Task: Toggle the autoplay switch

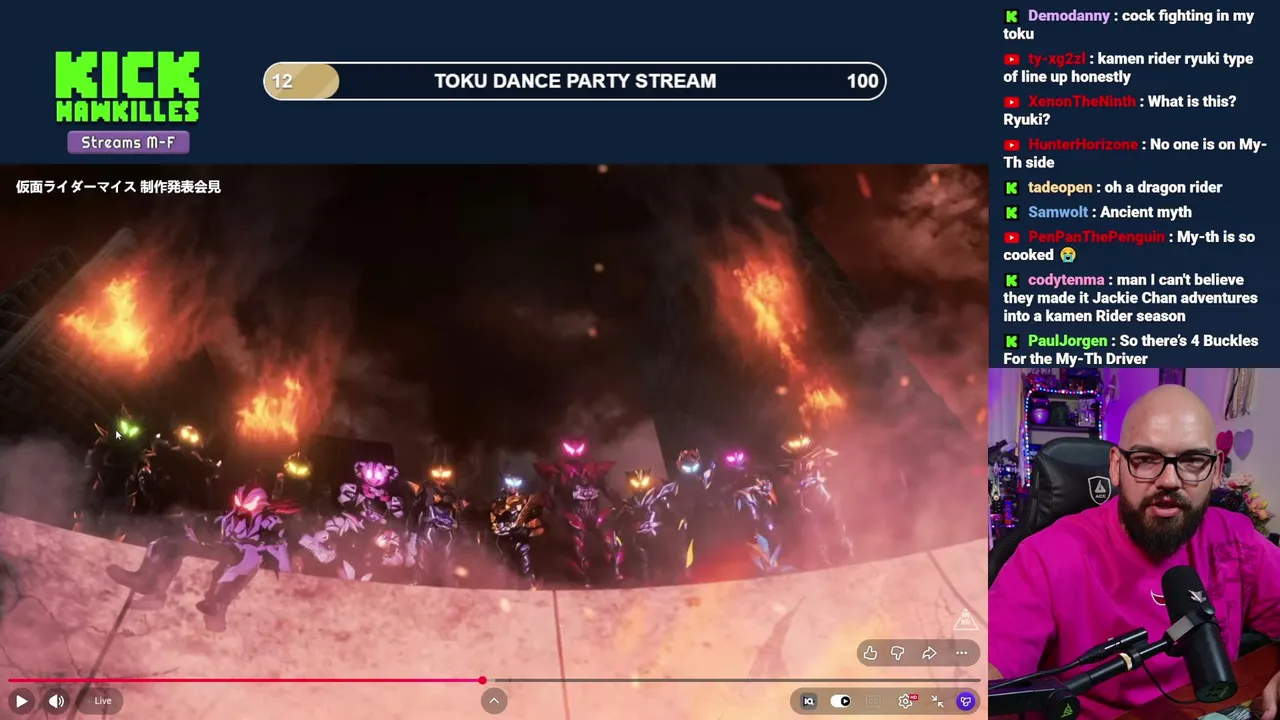Action: (841, 701)
